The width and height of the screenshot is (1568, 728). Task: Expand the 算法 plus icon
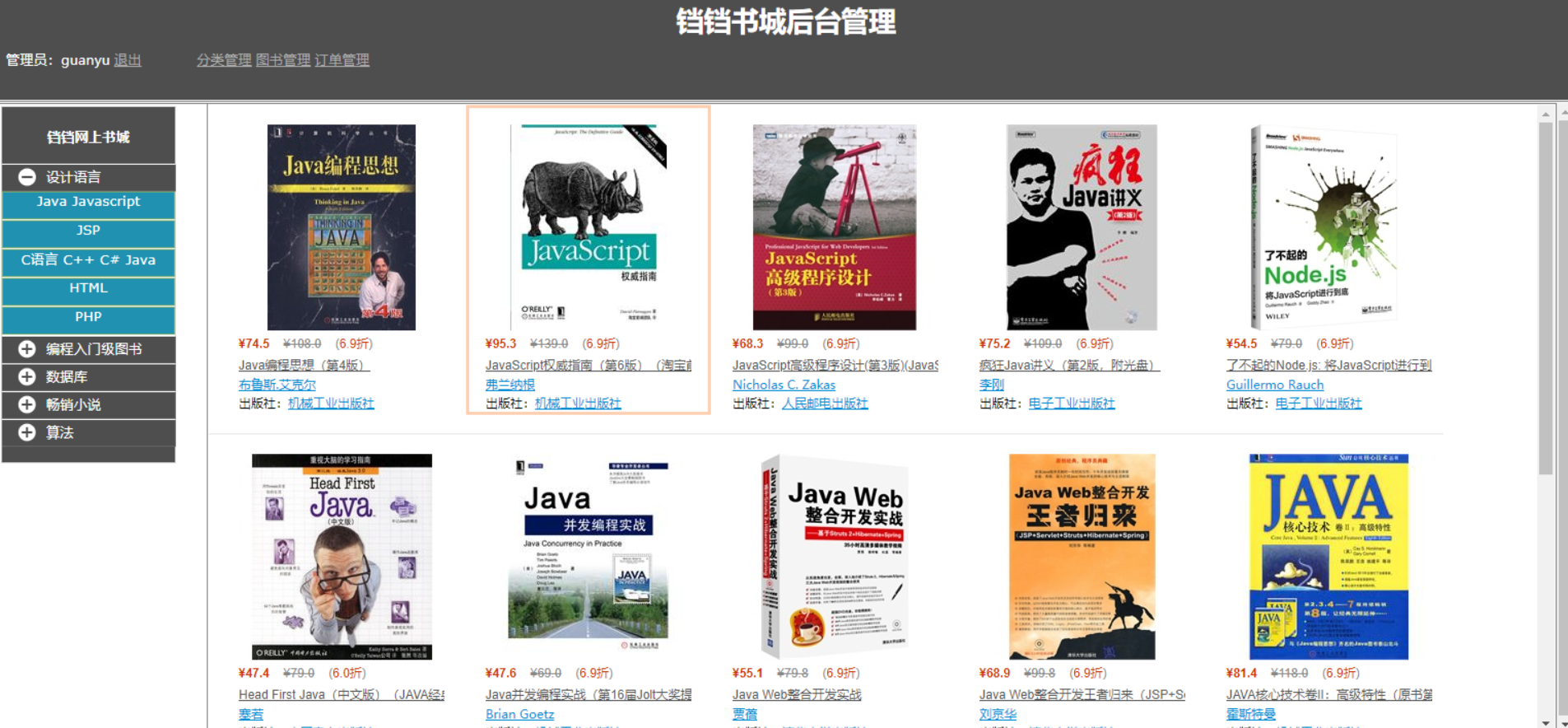[27, 432]
